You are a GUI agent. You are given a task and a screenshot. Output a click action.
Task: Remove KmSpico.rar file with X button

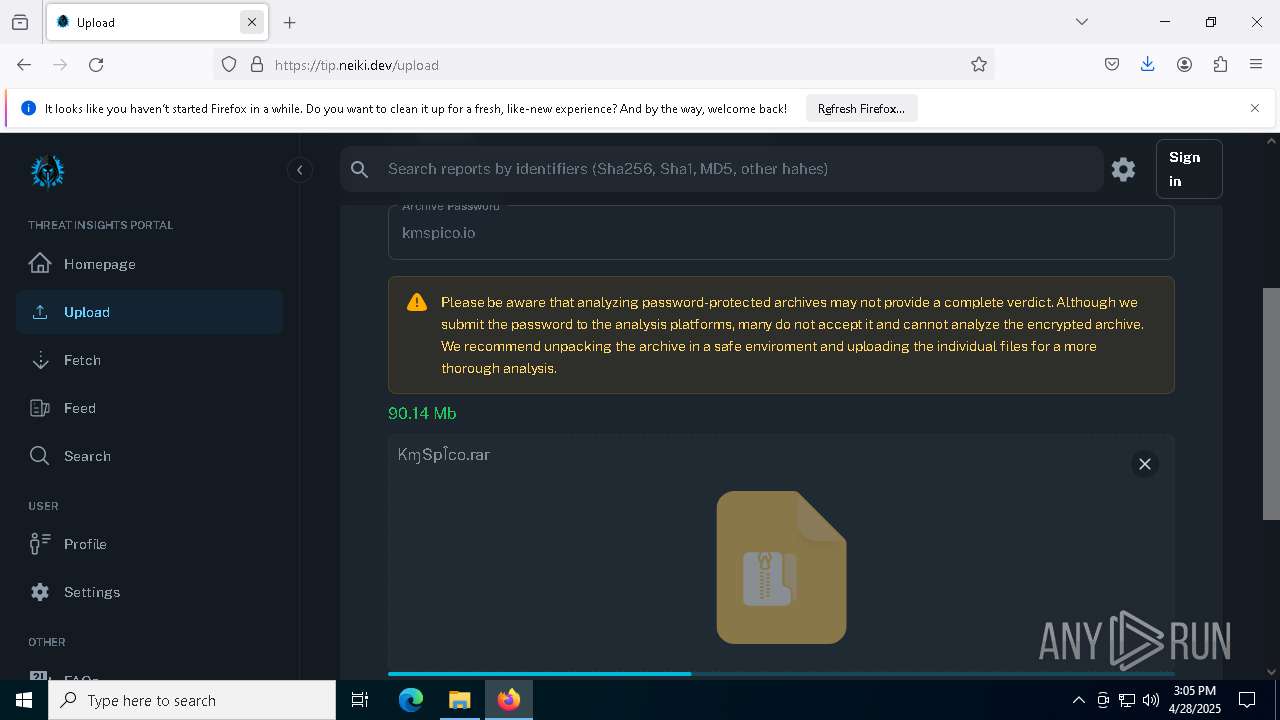pyautogui.click(x=1145, y=464)
